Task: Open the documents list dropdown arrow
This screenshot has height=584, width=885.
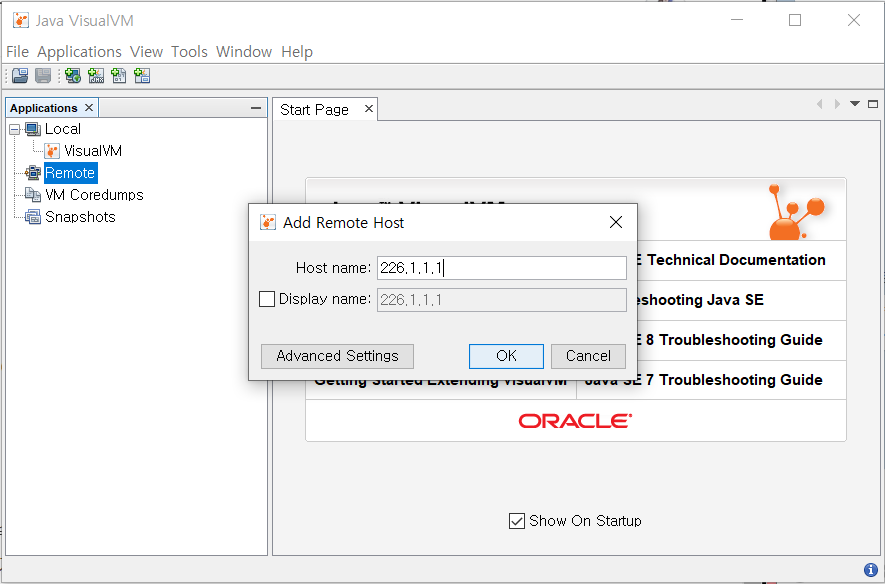Action: pos(855,104)
